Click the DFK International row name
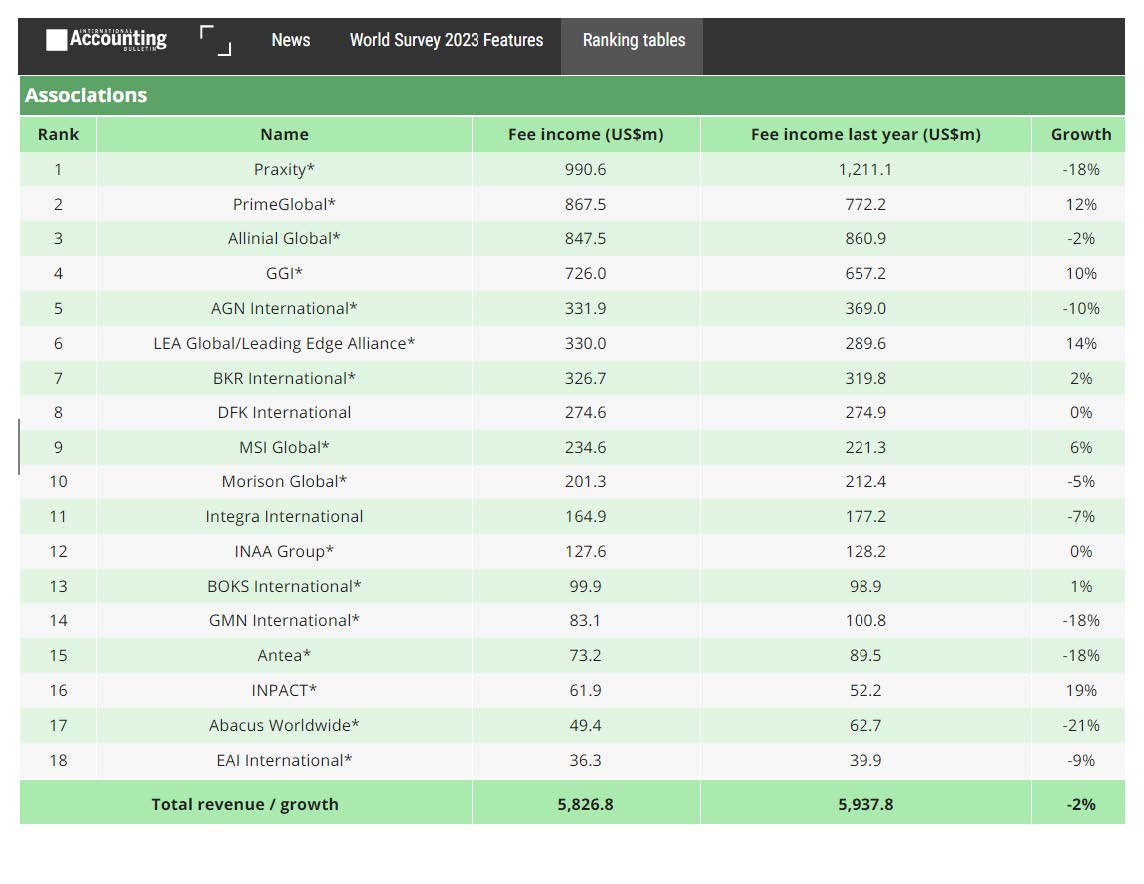This screenshot has width=1144, height=884. [284, 412]
